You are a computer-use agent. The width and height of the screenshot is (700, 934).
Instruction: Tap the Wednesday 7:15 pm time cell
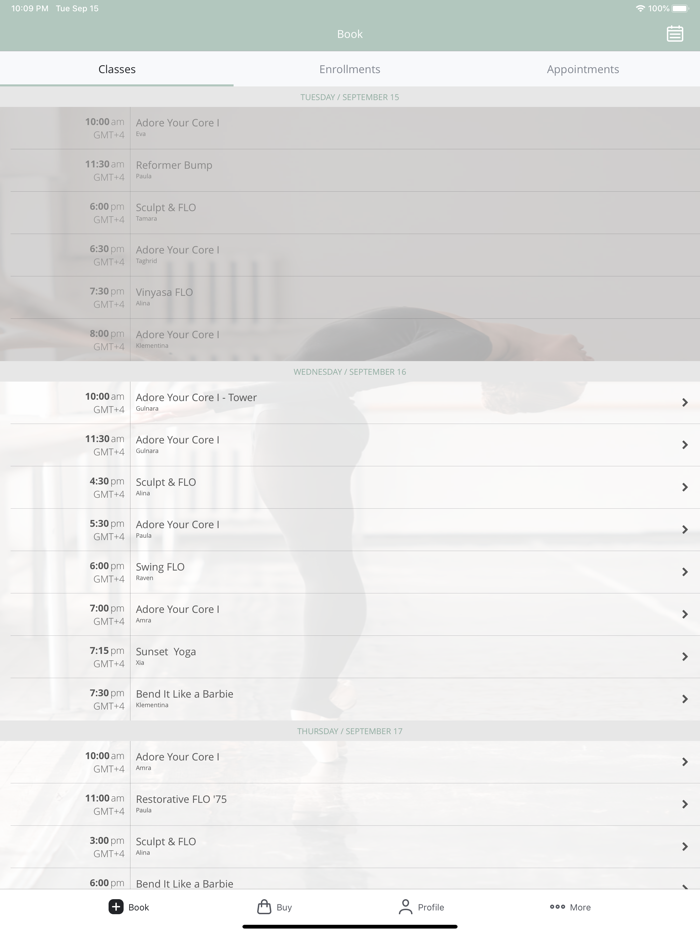107,656
